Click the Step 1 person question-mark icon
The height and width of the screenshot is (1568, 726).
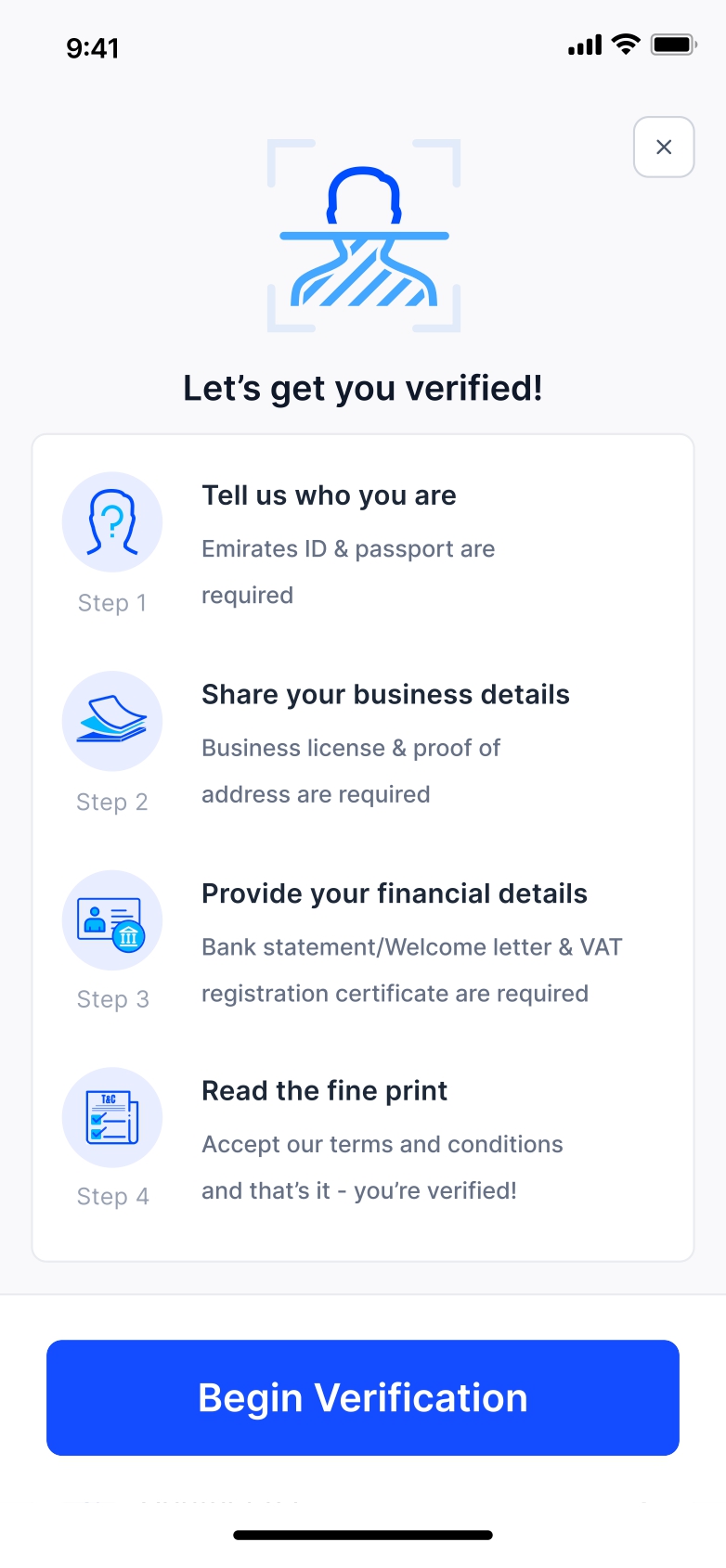coord(112,522)
